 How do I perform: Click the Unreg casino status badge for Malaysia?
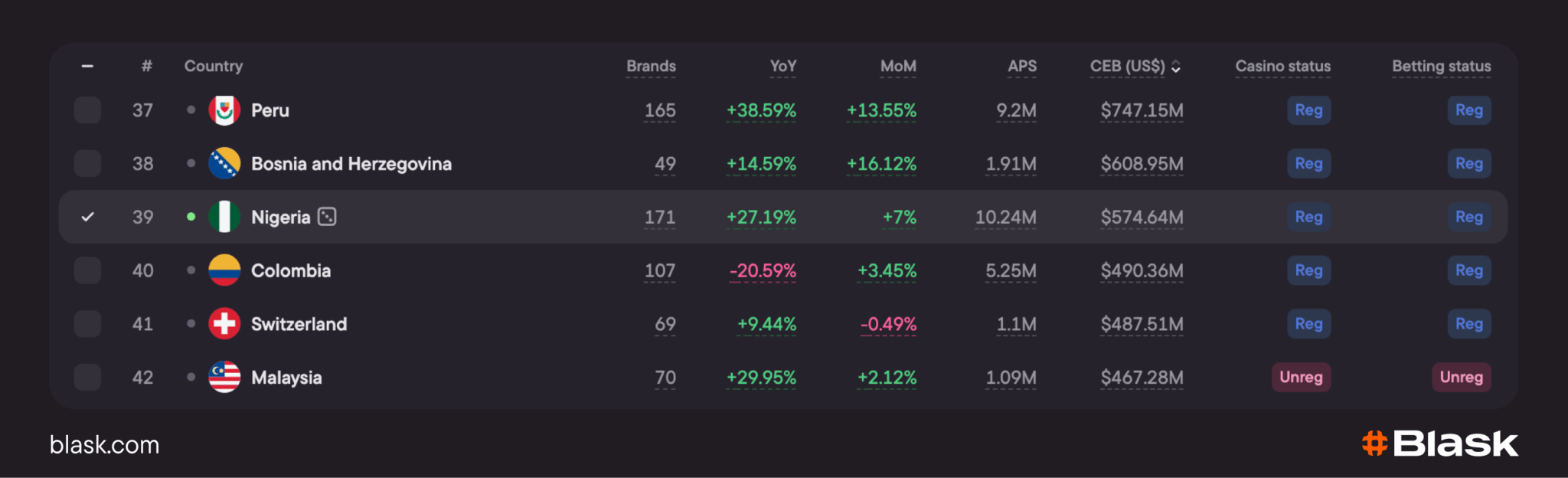pyautogui.click(x=1301, y=377)
